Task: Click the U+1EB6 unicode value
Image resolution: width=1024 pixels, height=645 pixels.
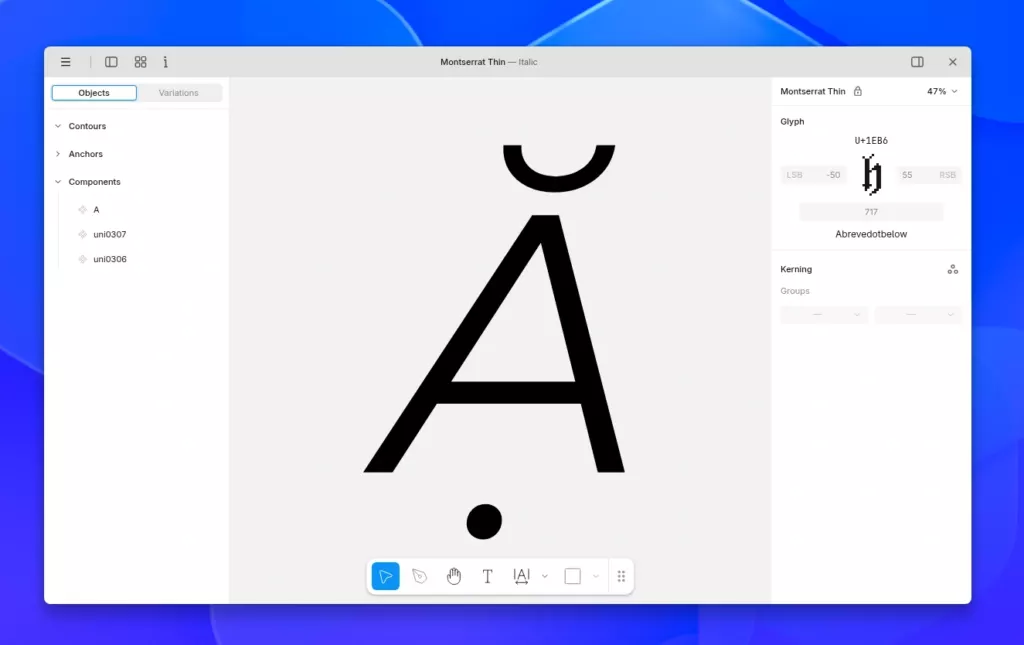Action: pos(871,140)
